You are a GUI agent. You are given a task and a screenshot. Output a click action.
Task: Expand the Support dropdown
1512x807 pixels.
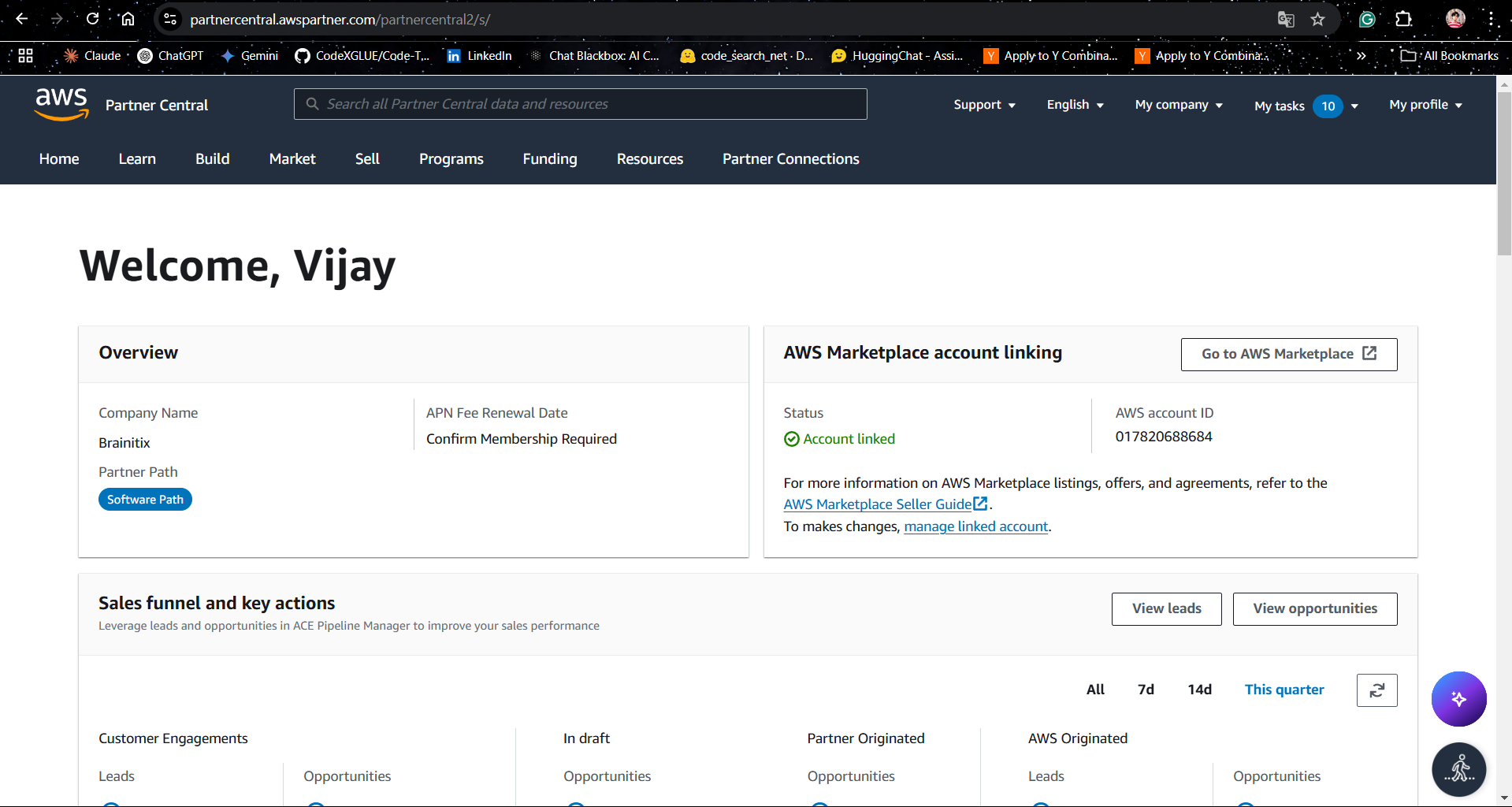[984, 105]
